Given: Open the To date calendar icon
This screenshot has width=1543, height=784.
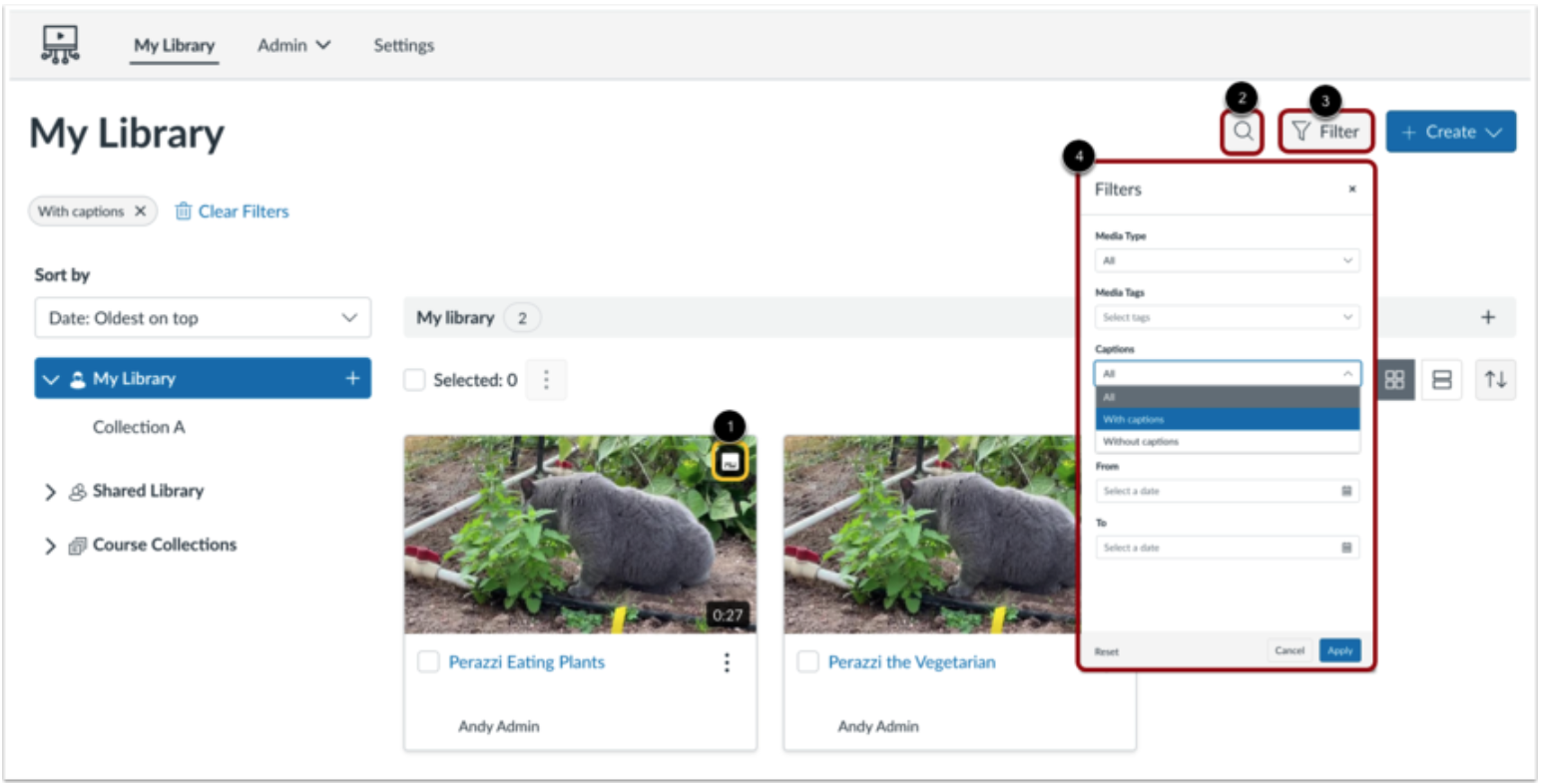Looking at the screenshot, I should click(x=1346, y=548).
